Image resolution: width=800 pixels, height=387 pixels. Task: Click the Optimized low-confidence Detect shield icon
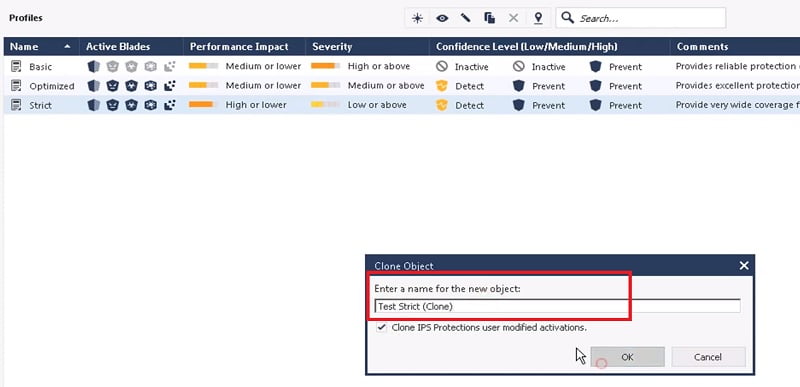tap(442, 86)
